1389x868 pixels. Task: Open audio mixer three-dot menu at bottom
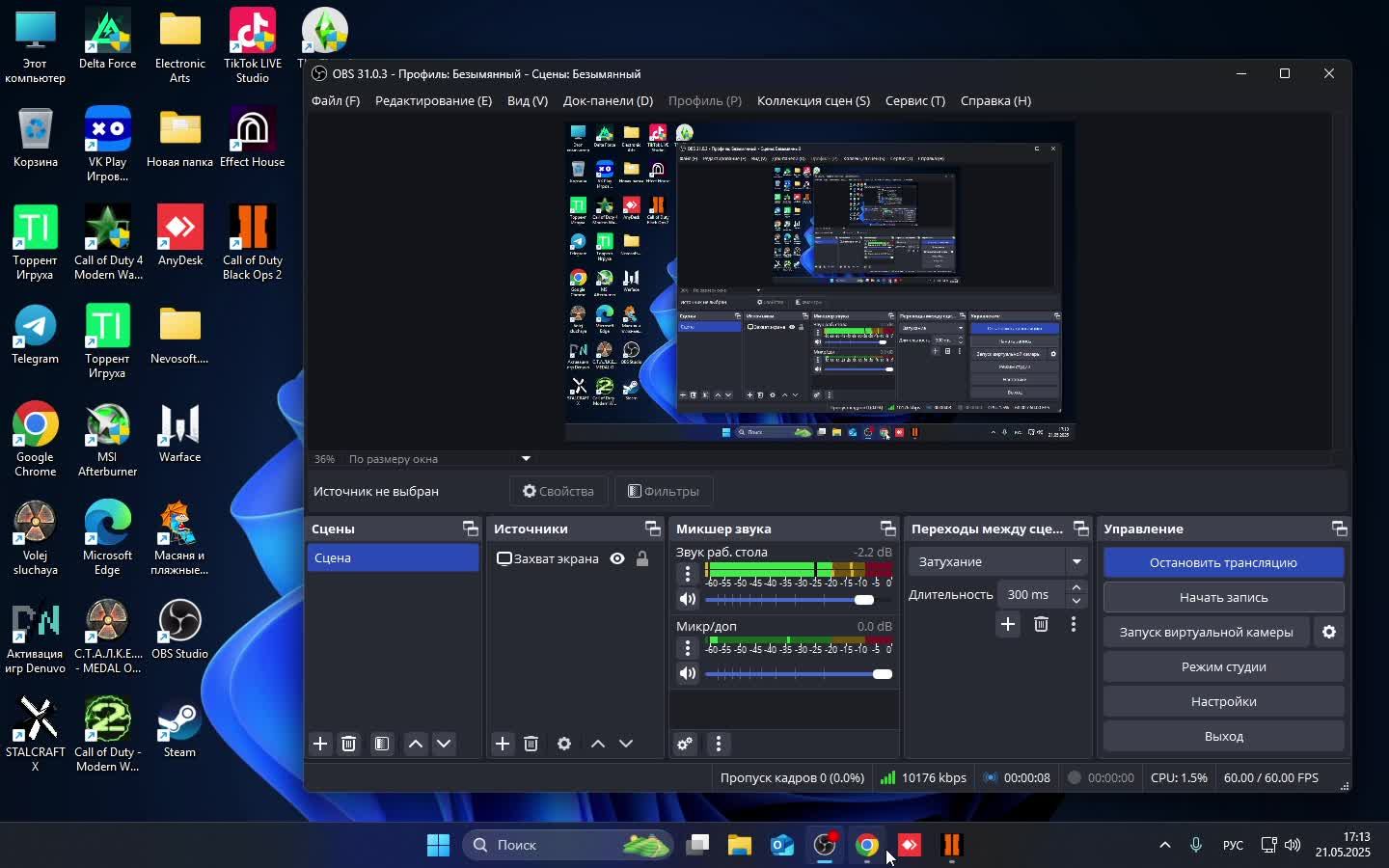click(x=719, y=744)
